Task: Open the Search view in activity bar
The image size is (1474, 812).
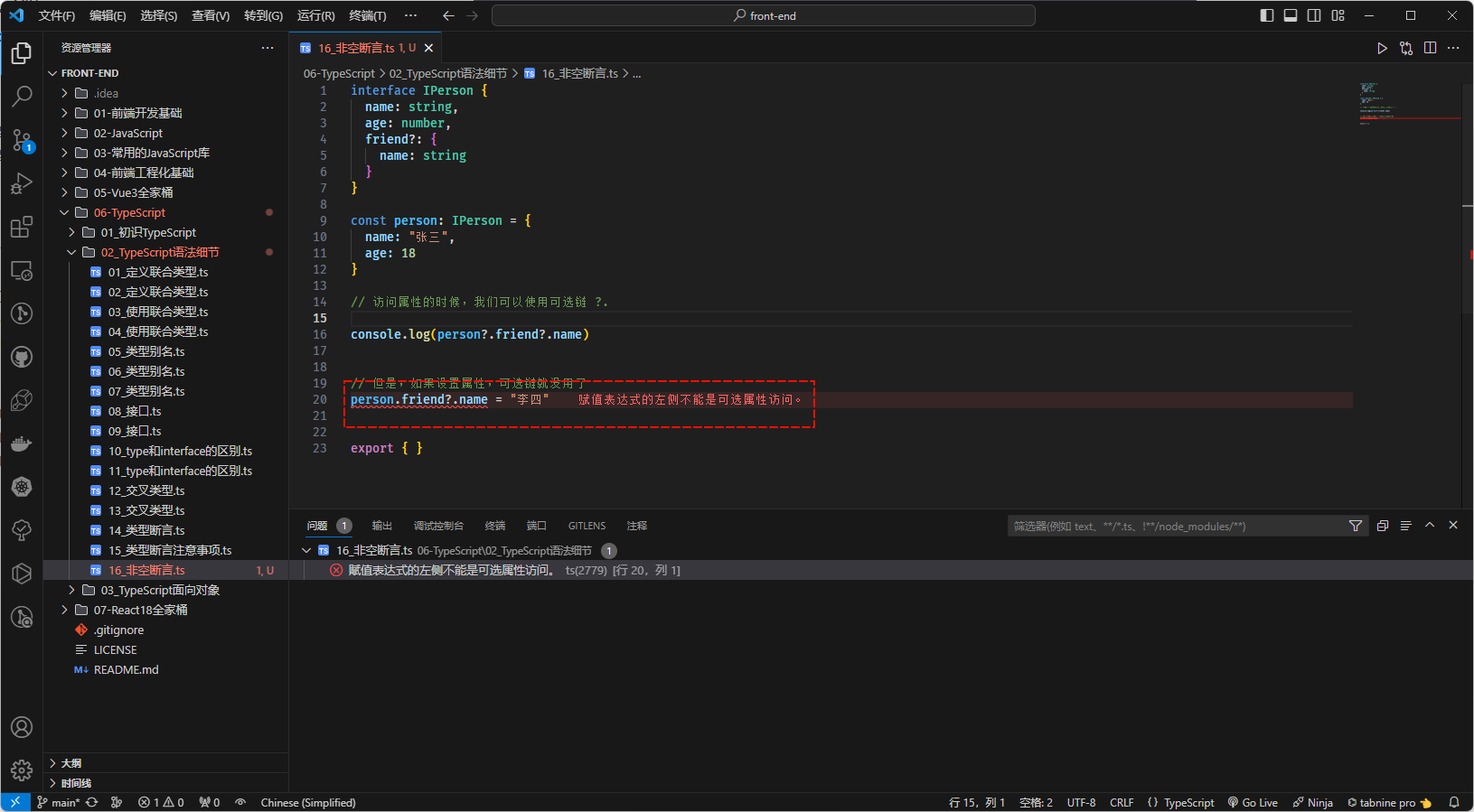Action: (22, 96)
